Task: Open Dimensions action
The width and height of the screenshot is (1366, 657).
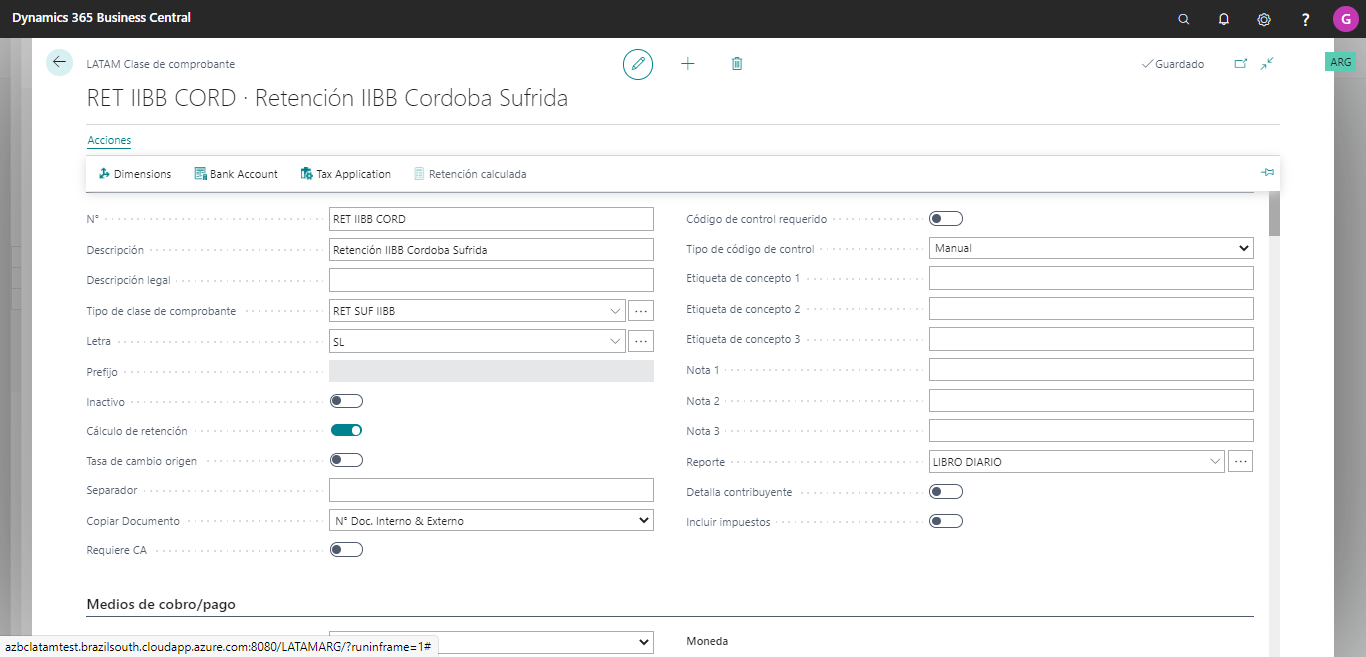Action: [x=135, y=174]
